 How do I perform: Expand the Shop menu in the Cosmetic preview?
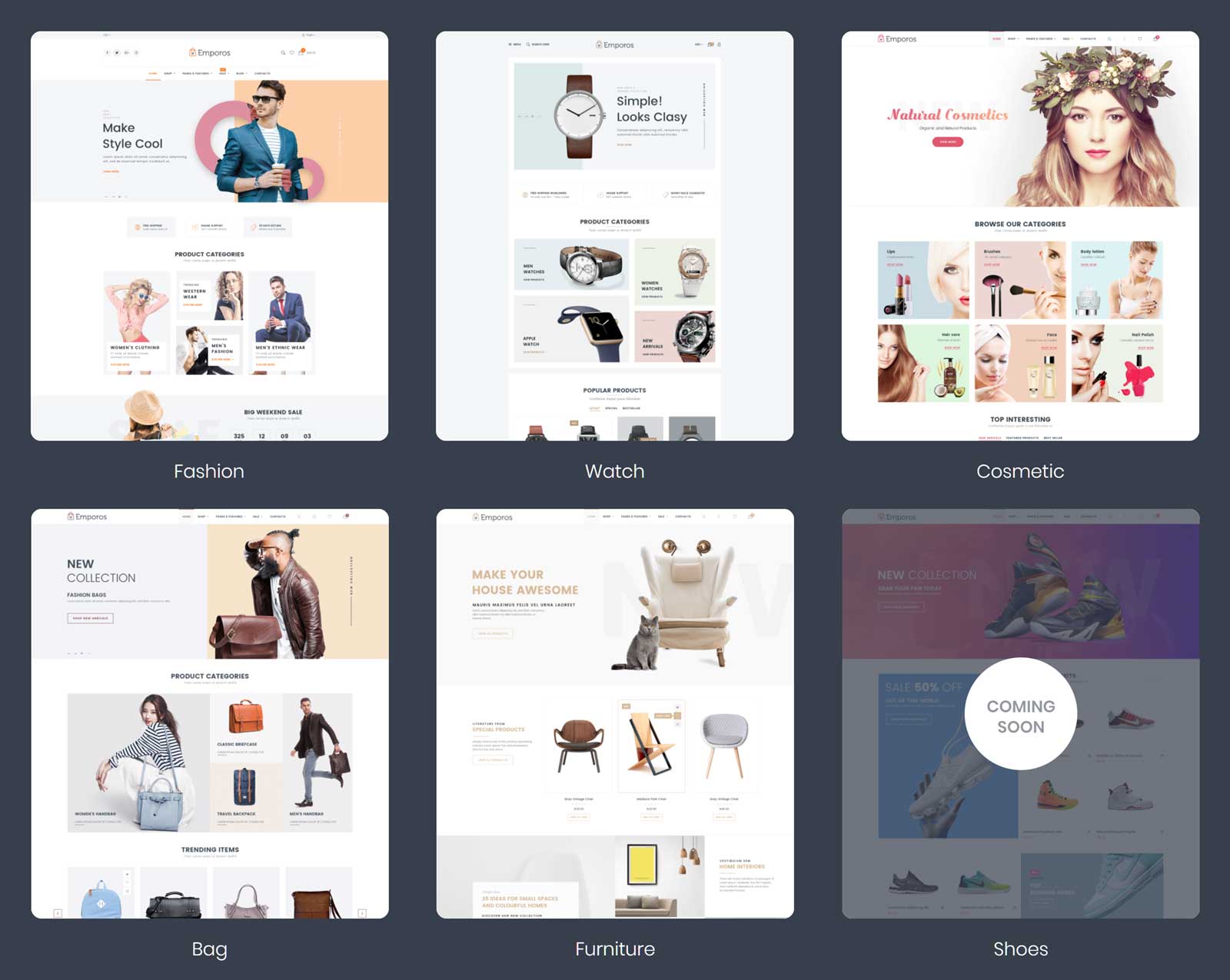1012,38
